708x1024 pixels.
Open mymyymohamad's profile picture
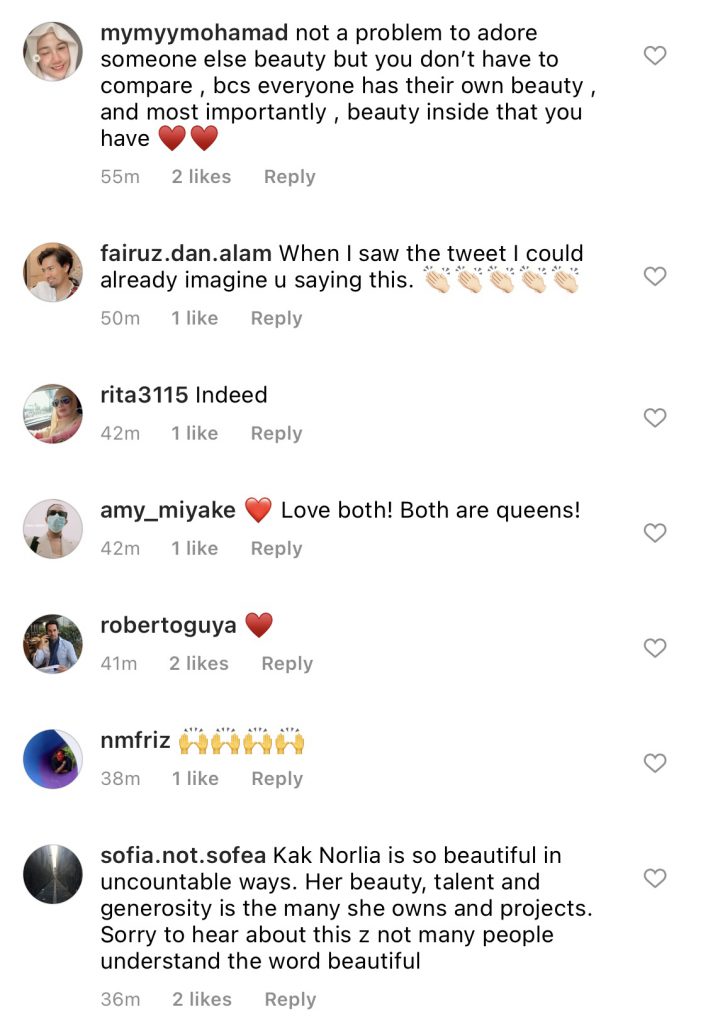point(52,51)
